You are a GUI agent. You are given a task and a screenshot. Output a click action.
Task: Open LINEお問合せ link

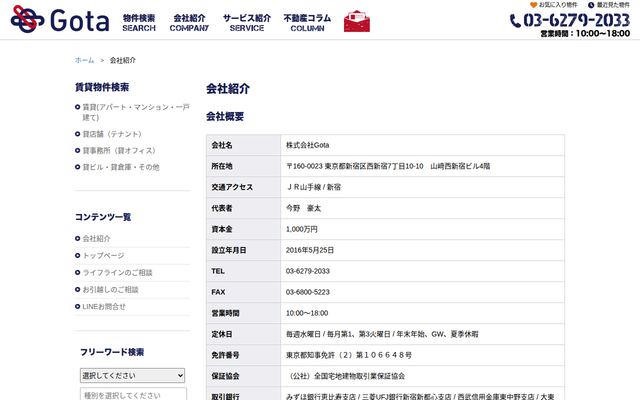click(104, 307)
